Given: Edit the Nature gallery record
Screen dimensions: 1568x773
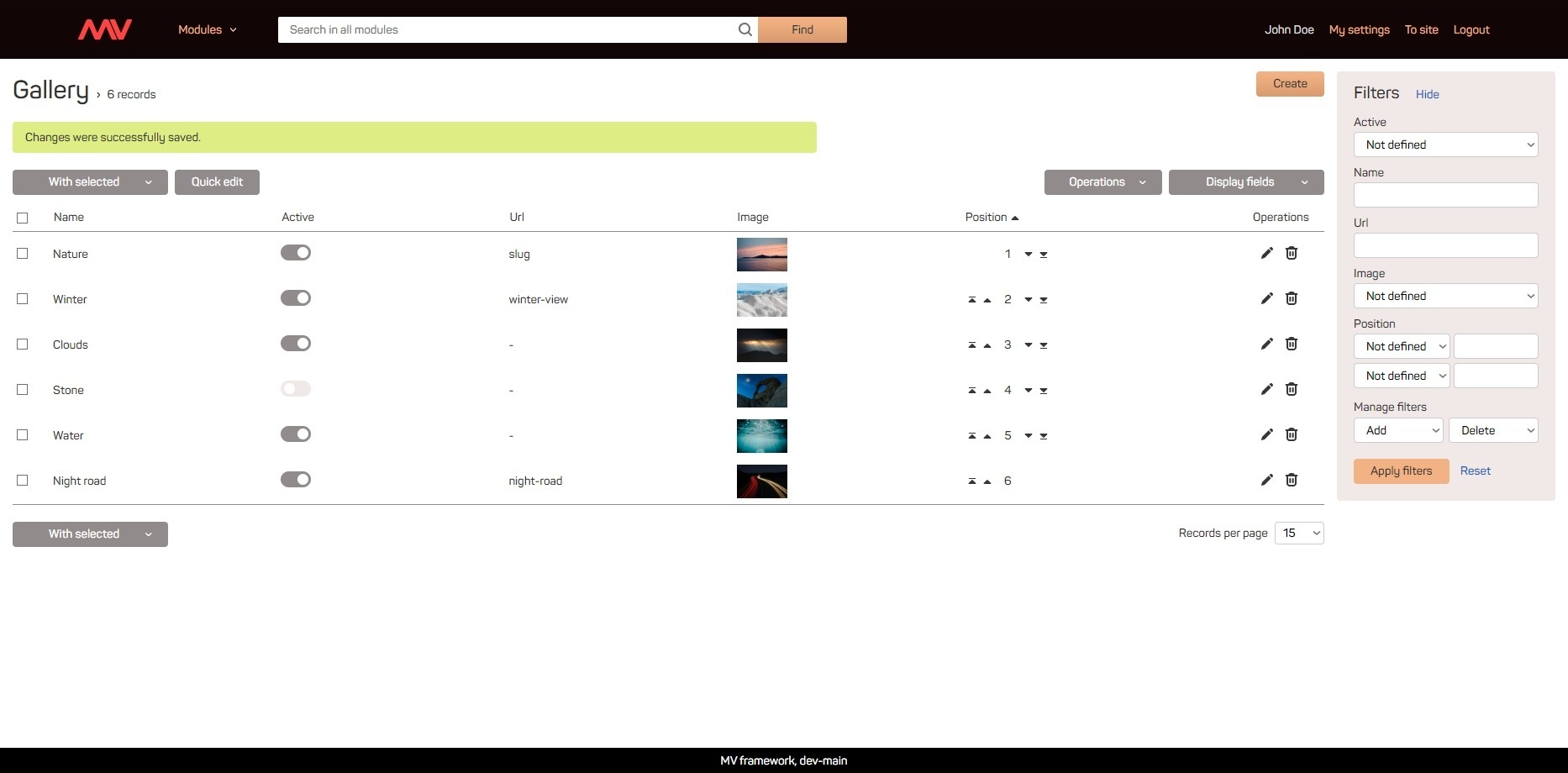Looking at the screenshot, I should click(x=1266, y=253).
